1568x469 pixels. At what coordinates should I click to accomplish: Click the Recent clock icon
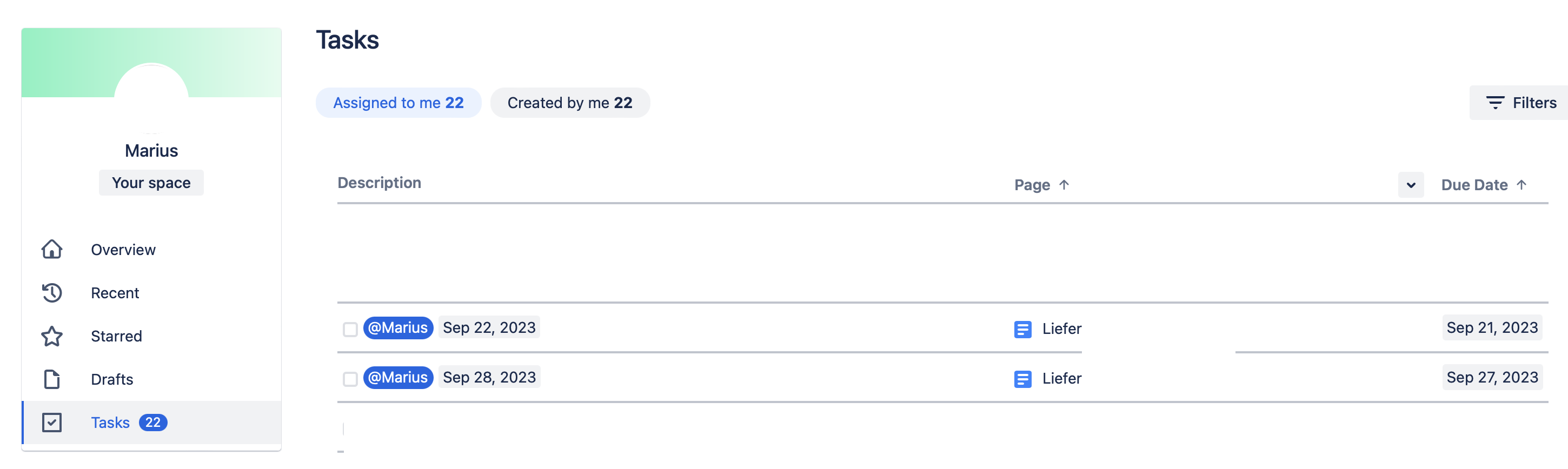click(x=52, y=293)
